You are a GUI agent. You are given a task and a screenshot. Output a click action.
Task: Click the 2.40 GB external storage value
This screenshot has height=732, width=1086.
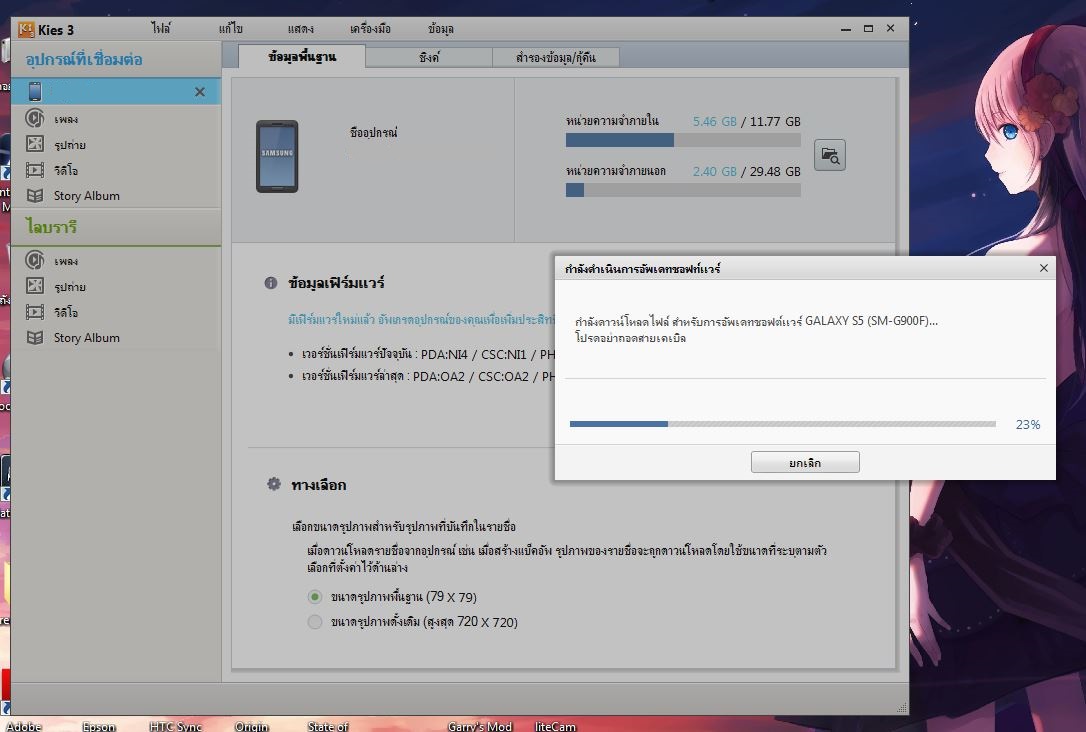pos(714,171)
